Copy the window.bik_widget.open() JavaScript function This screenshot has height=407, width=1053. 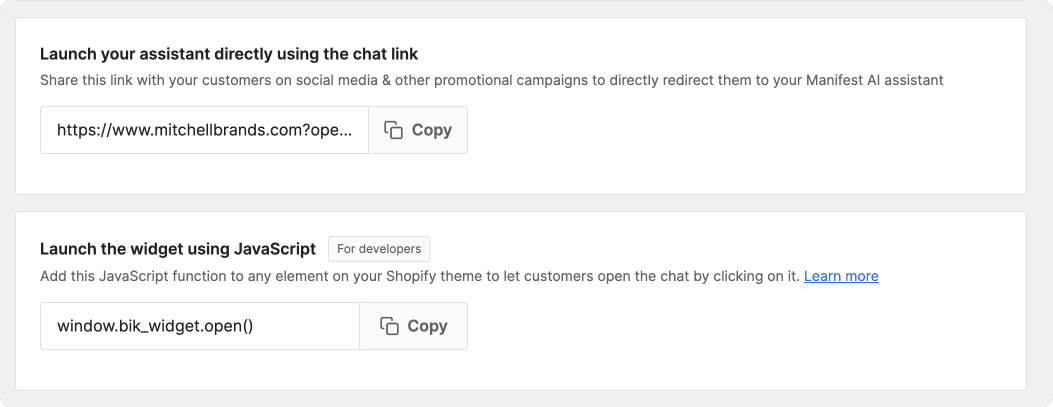[x=414, y=326]
